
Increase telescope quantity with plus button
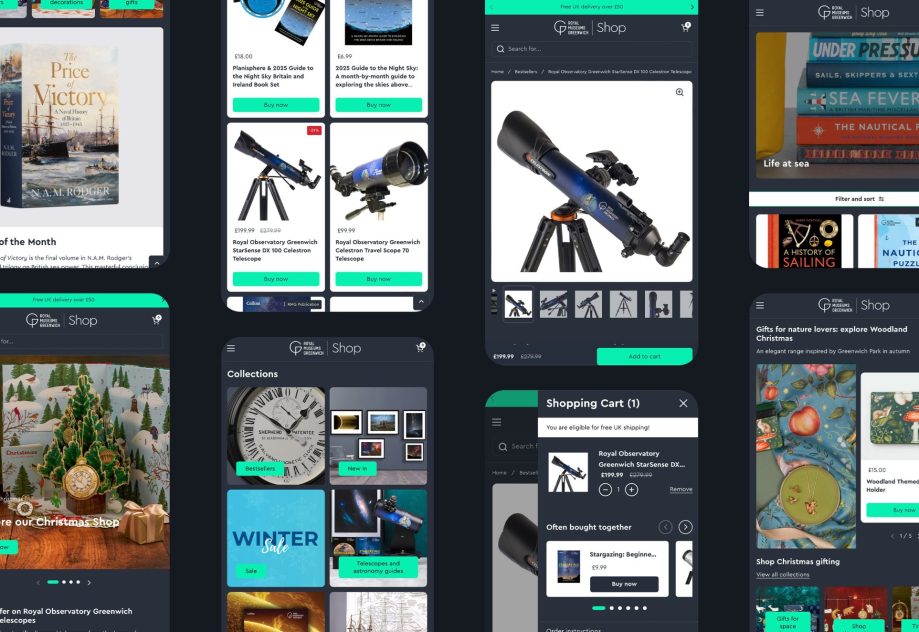pos(631,490)
